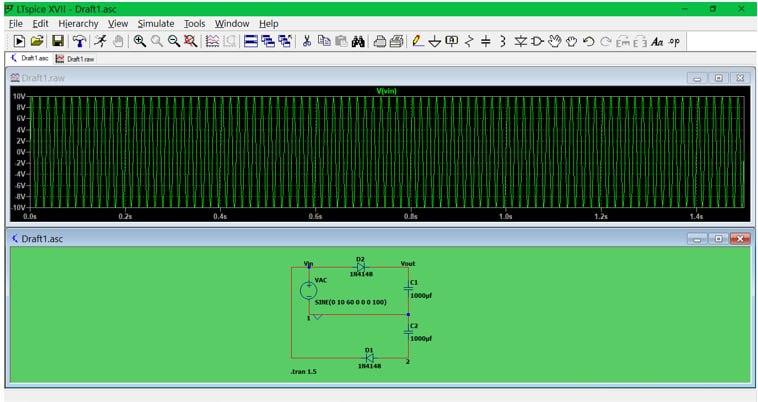Open the Hierarchy menu
This screenshot has width=758, height=402.
(78, 23)
